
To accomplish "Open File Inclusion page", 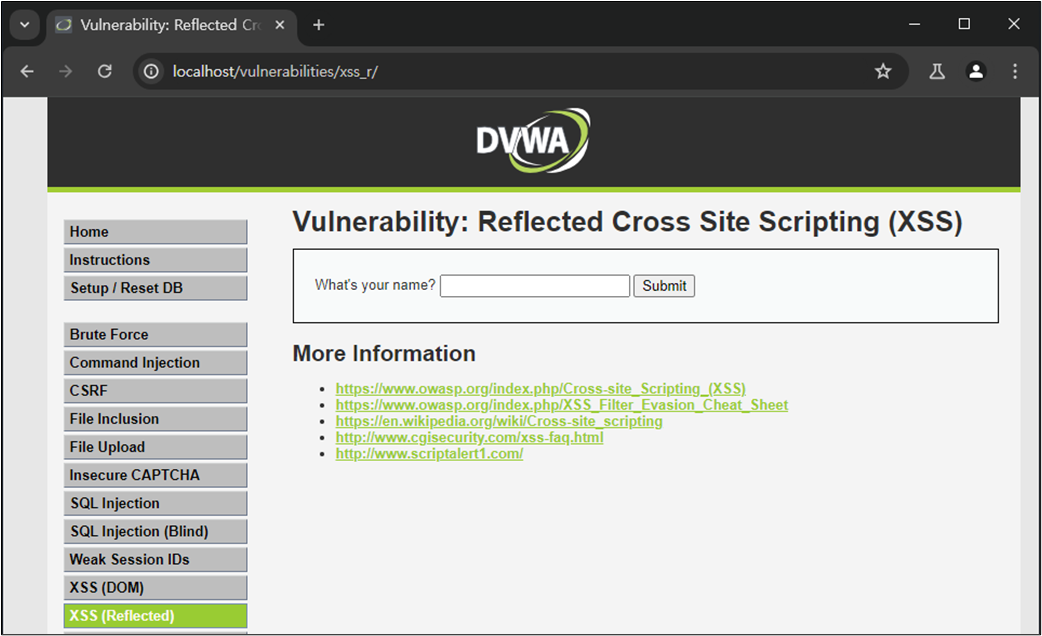I will 156,419.
